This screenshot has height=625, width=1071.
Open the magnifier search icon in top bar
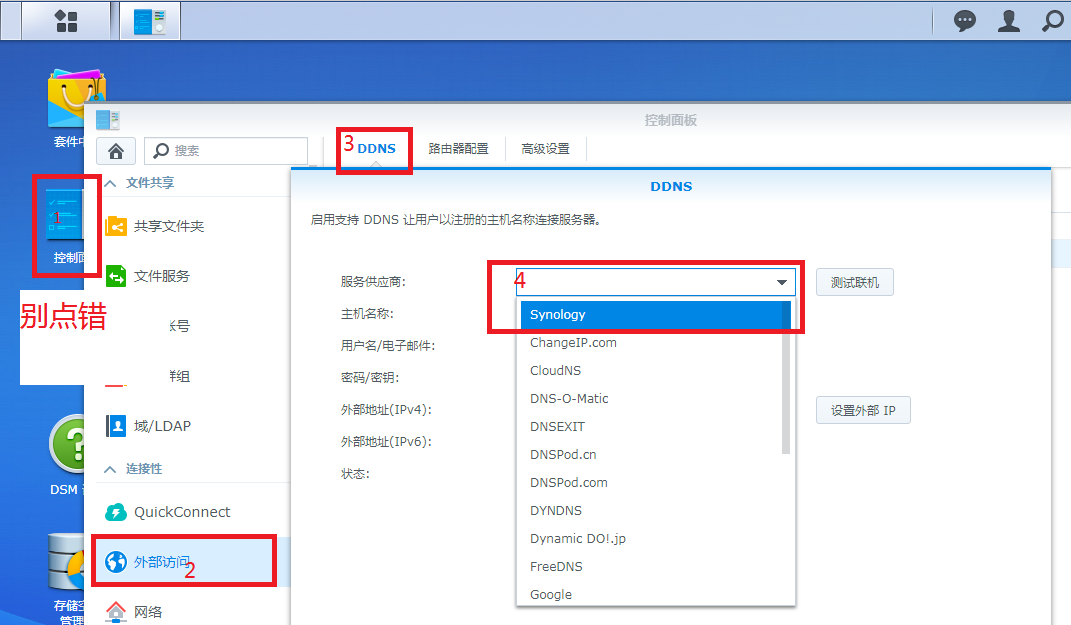(1052, 20)
